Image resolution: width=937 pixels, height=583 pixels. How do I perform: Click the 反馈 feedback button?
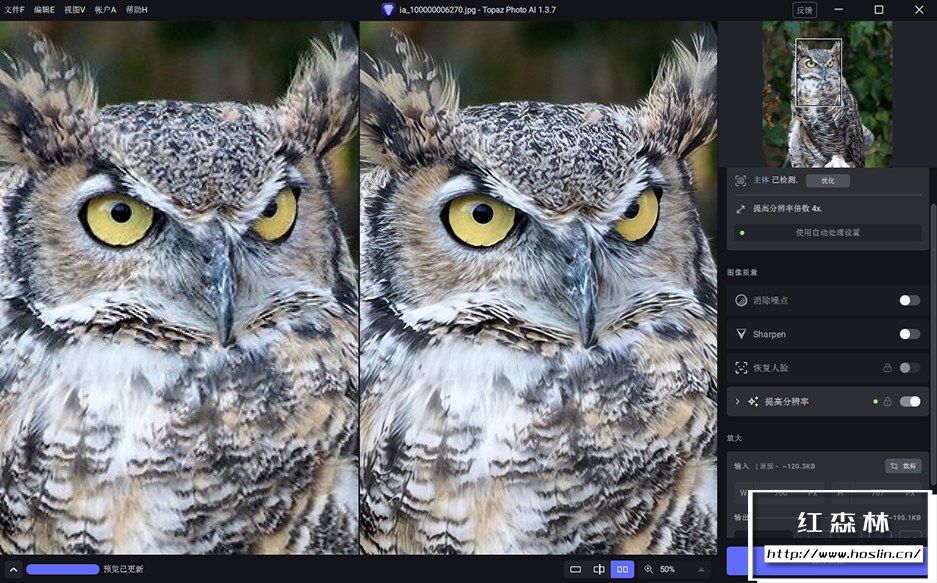804,10
